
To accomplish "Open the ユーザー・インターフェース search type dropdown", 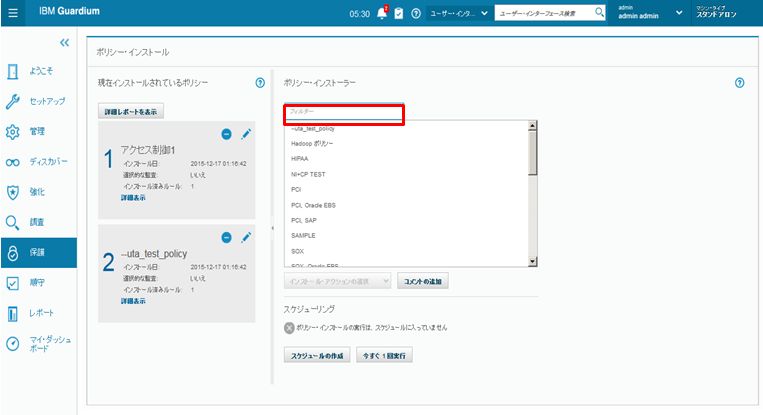I will coord(457,13).
